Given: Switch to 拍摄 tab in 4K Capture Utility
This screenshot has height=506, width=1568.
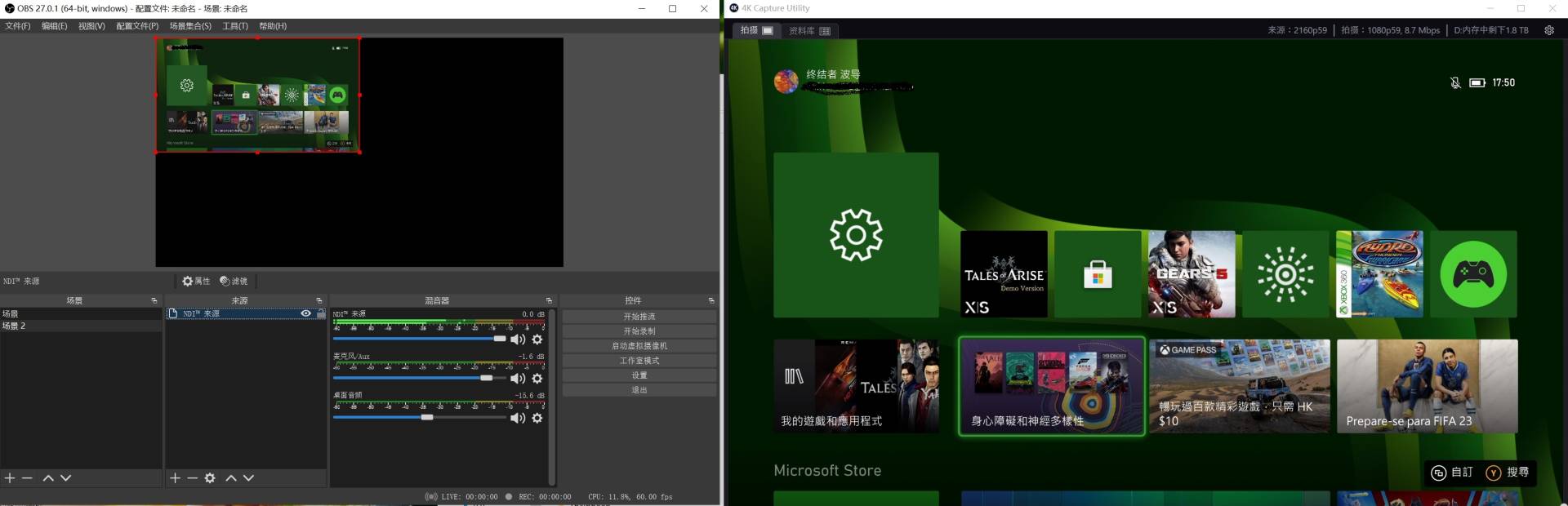Looking at the screenshot, I should coord(756,30).
